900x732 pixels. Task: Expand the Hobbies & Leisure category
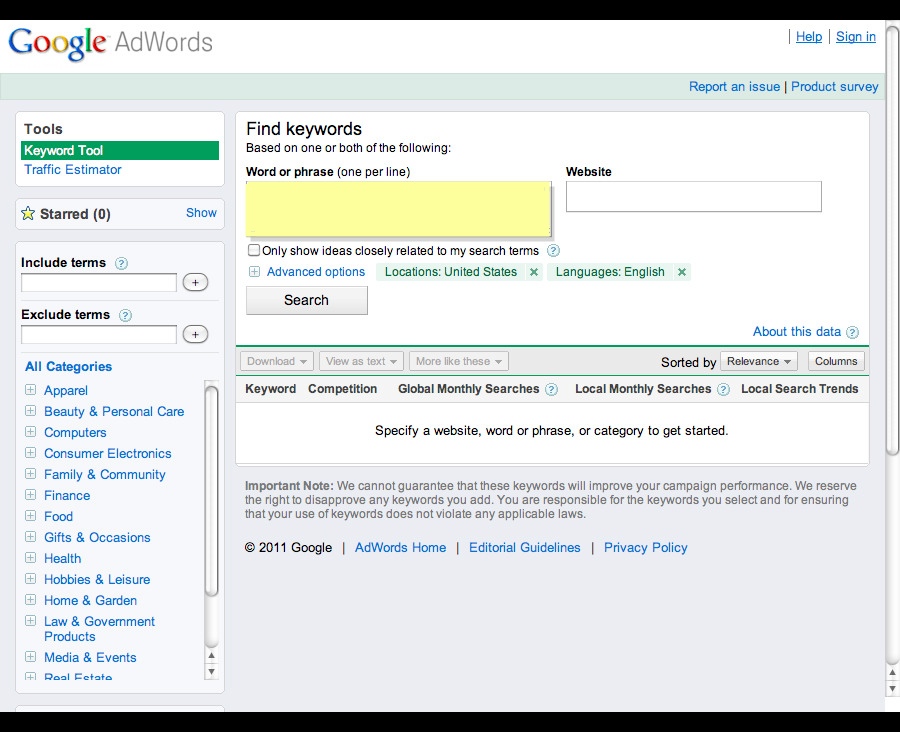point(30,579)
